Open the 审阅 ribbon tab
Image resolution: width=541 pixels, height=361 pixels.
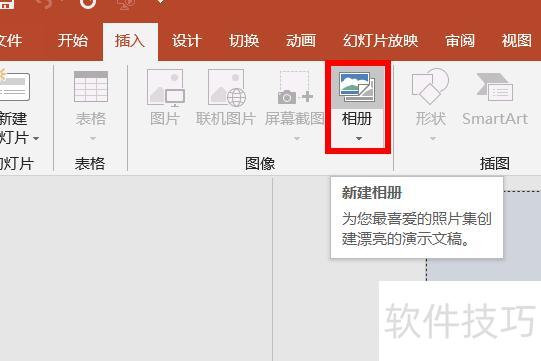point(460,41)
